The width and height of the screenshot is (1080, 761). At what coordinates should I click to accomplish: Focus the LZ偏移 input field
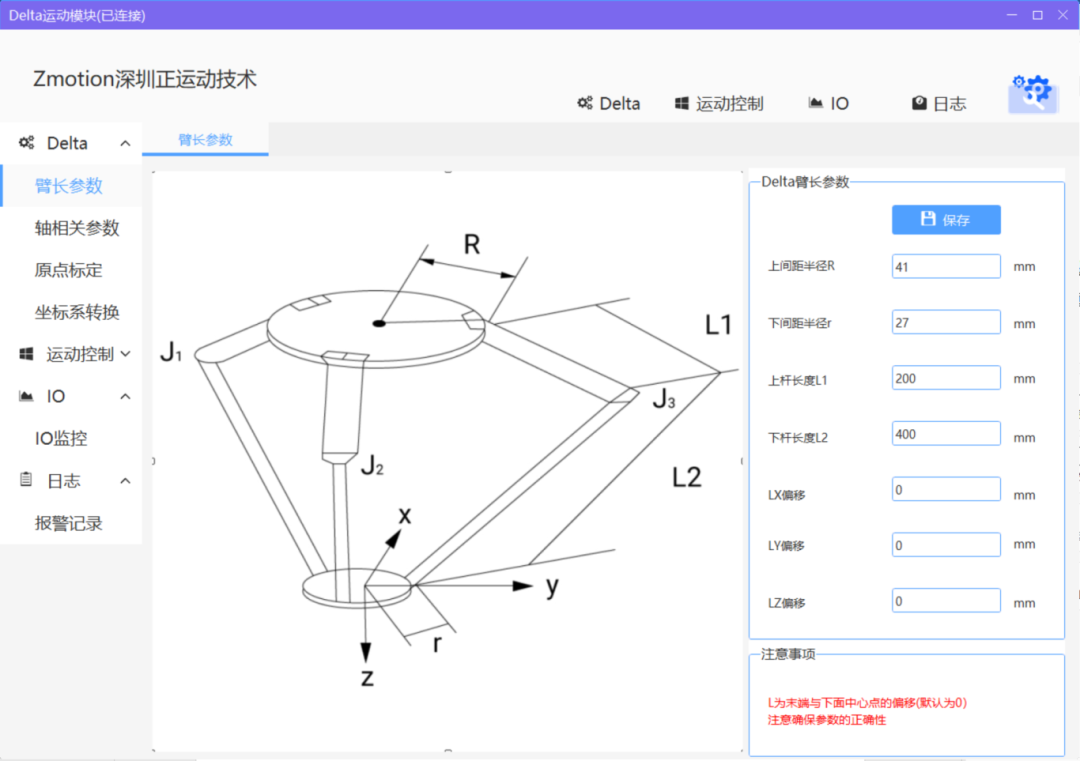click(x=946, y=601)
